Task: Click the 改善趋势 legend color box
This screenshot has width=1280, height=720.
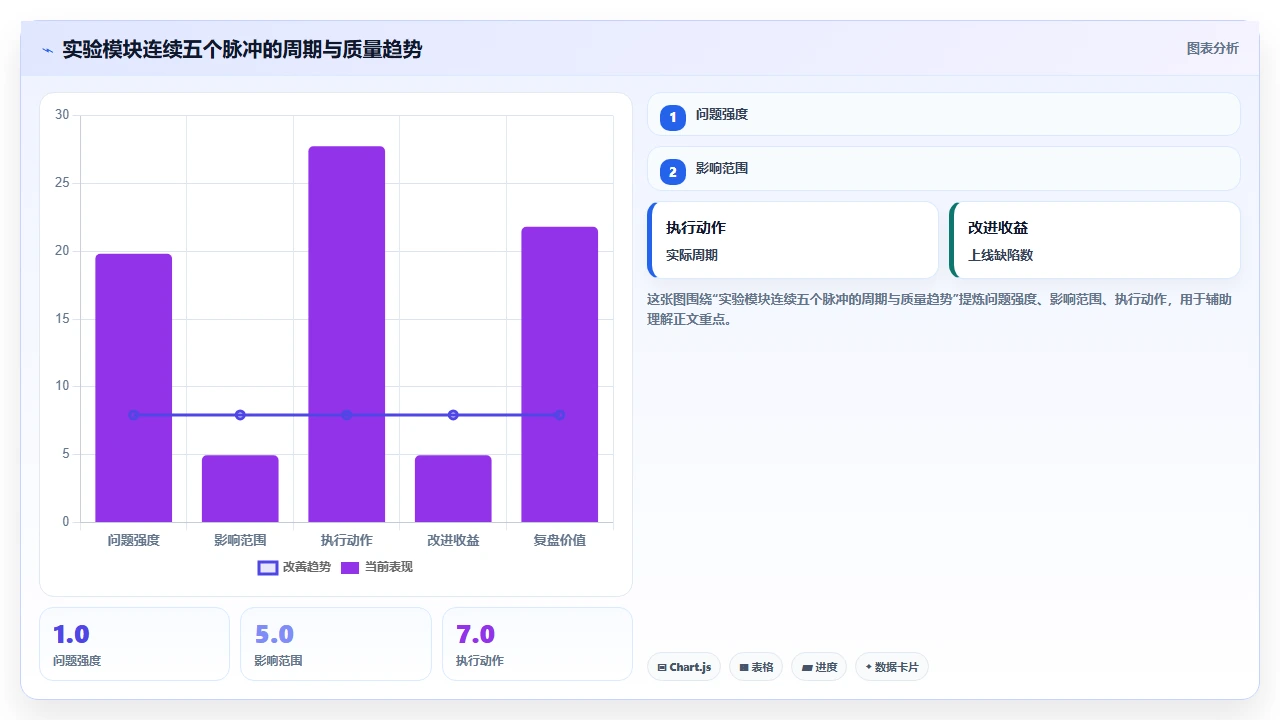Action: pyautogui.click(x=268, y=567)
